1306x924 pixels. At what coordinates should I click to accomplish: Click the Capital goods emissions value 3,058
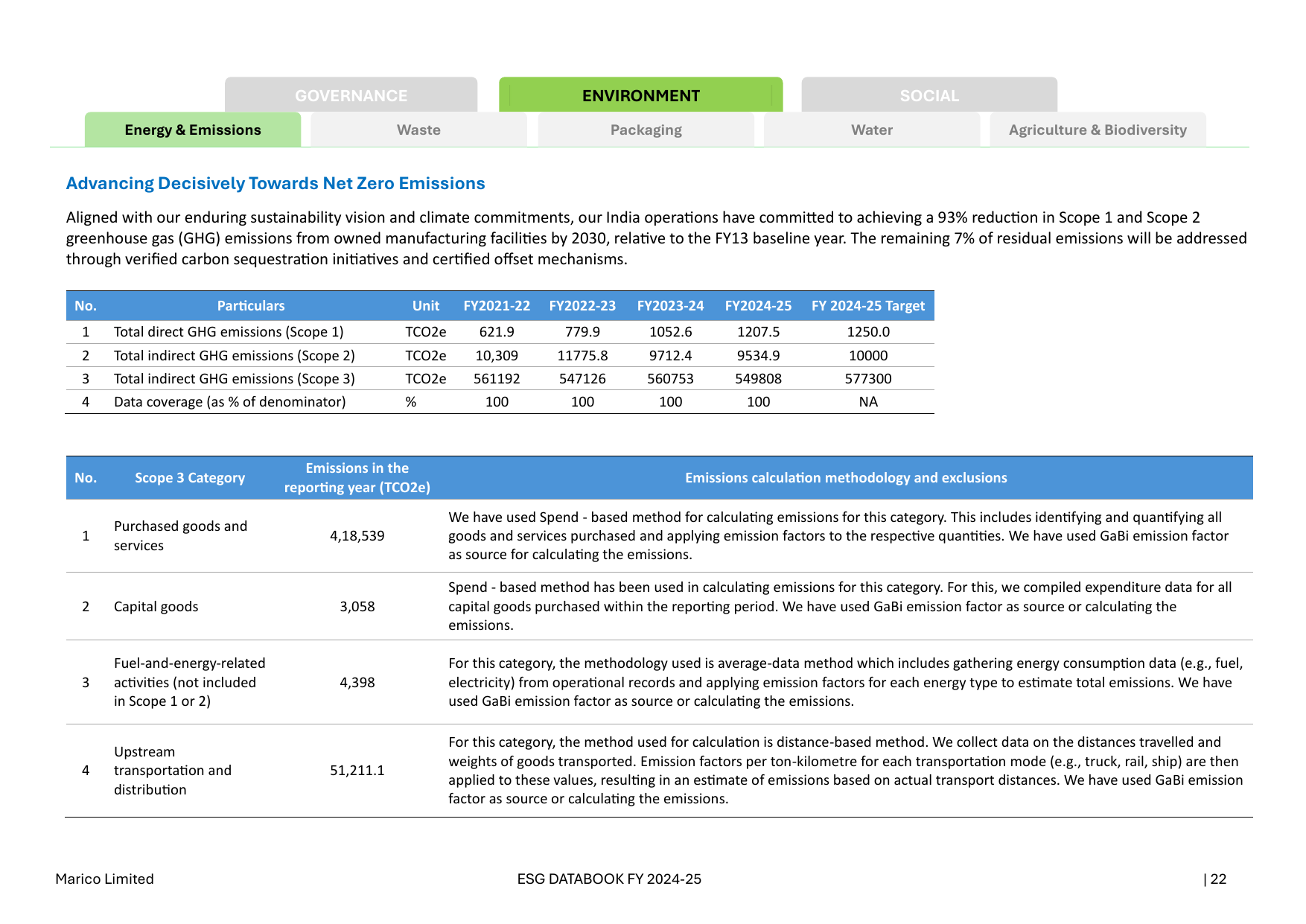click(x=357, y=607)
